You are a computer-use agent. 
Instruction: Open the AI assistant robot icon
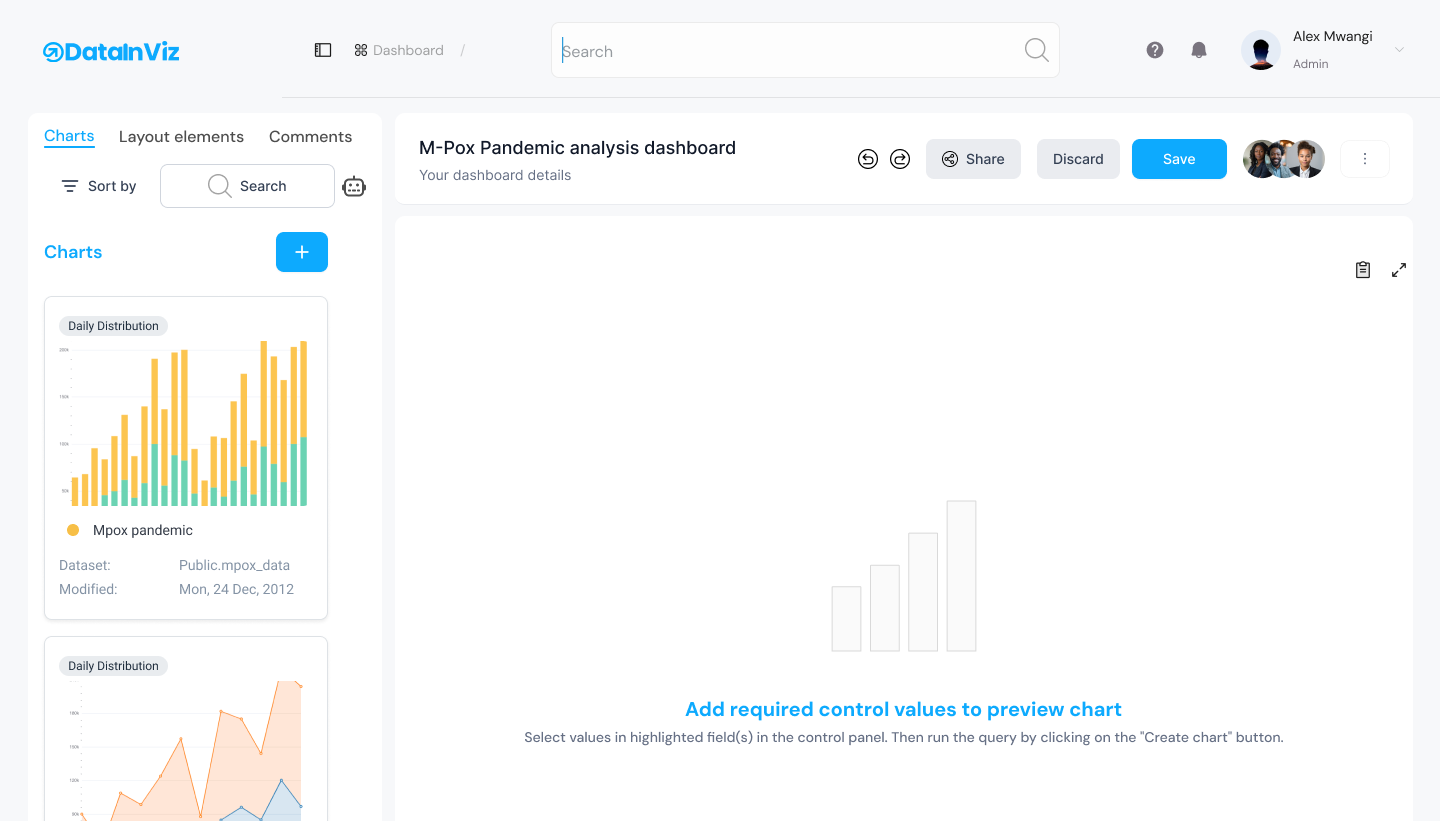(x=353, y=186)
